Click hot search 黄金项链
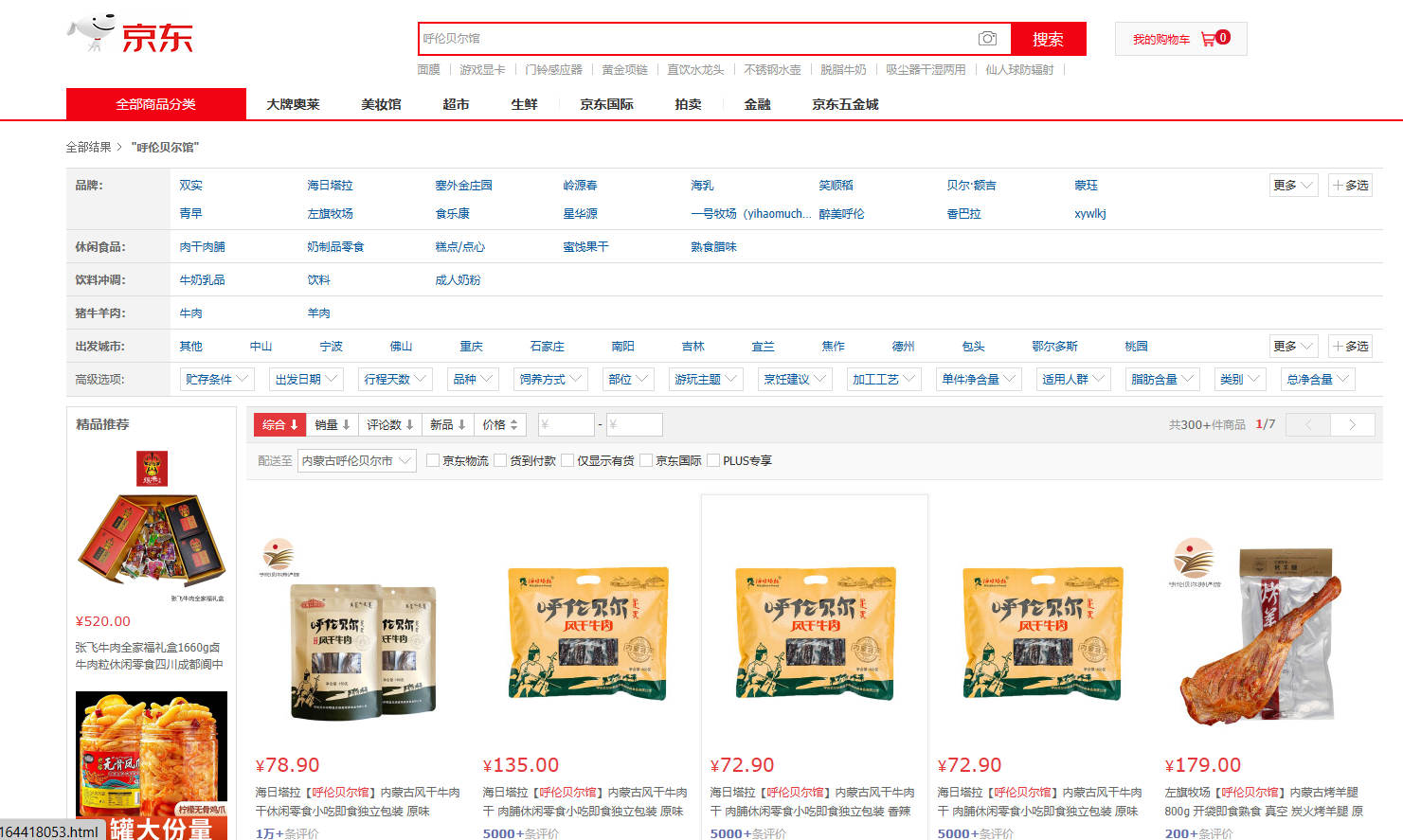 (x=624, y=70)
